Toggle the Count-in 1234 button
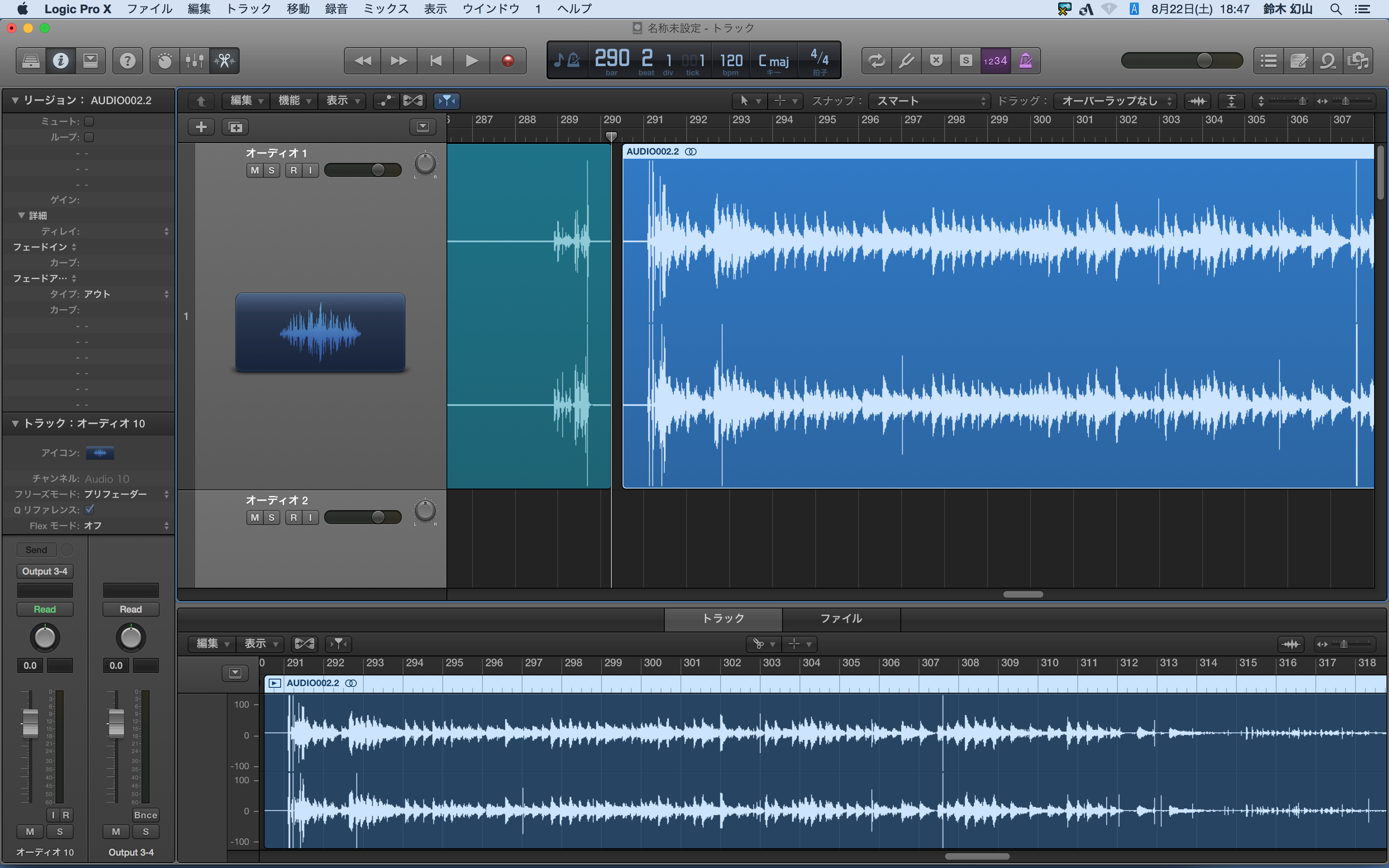This screenshot has height=868, width=1389. pos(995,61)
